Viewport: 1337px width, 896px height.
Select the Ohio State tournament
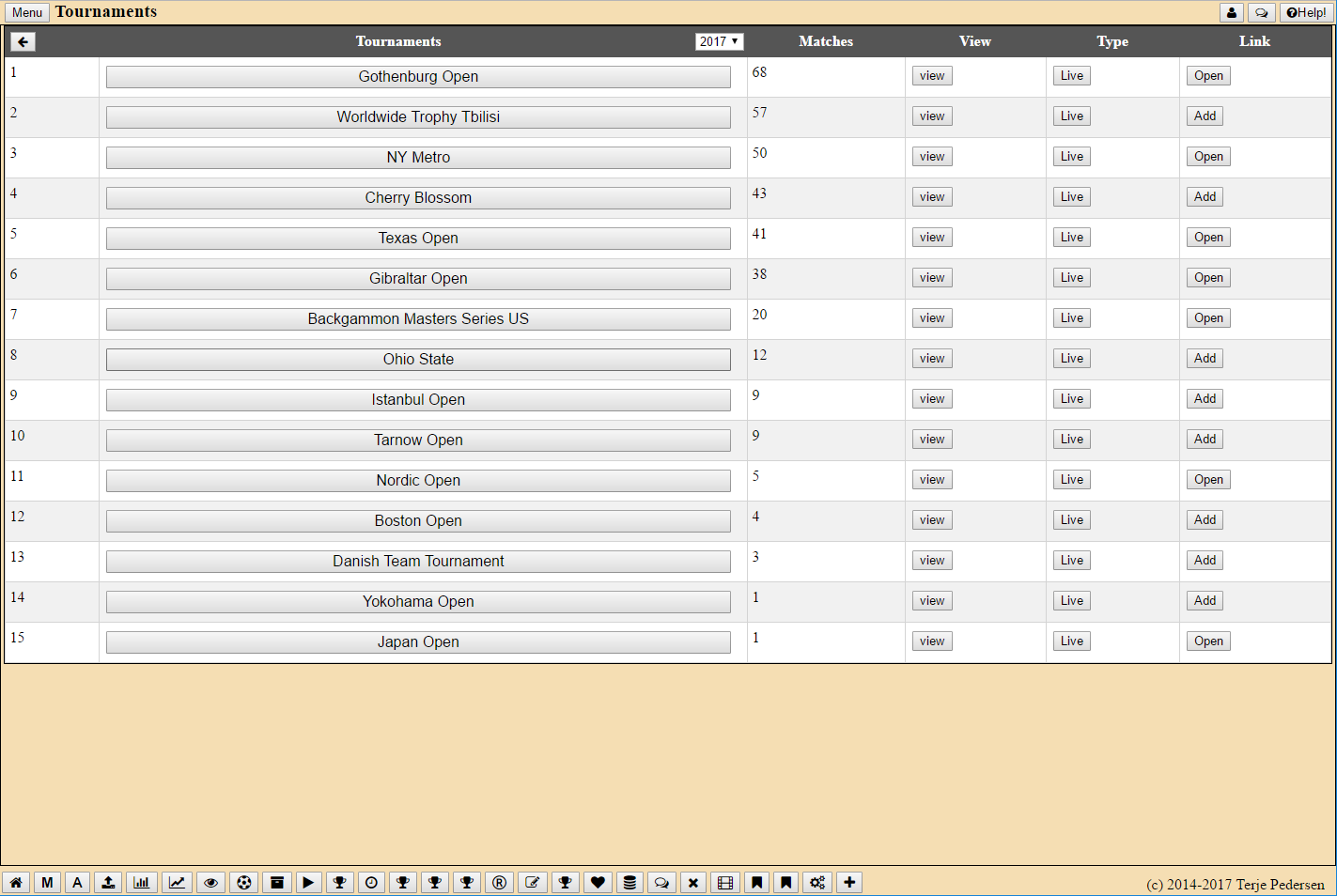418,360
